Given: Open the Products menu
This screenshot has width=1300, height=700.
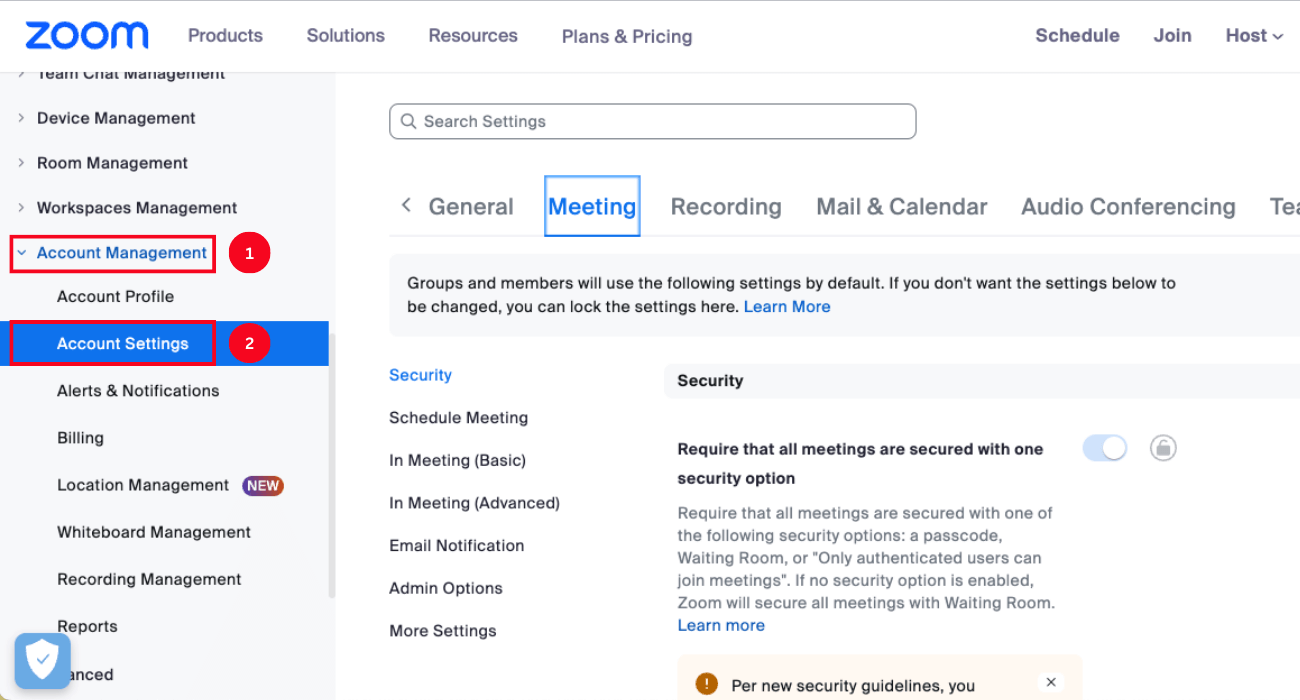Looking at the screenshot, I should (225, 35).
